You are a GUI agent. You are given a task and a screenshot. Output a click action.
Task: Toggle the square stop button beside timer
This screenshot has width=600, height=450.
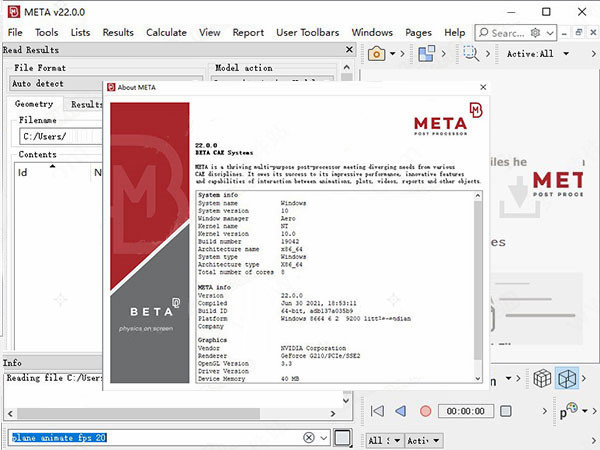point(507,411)
